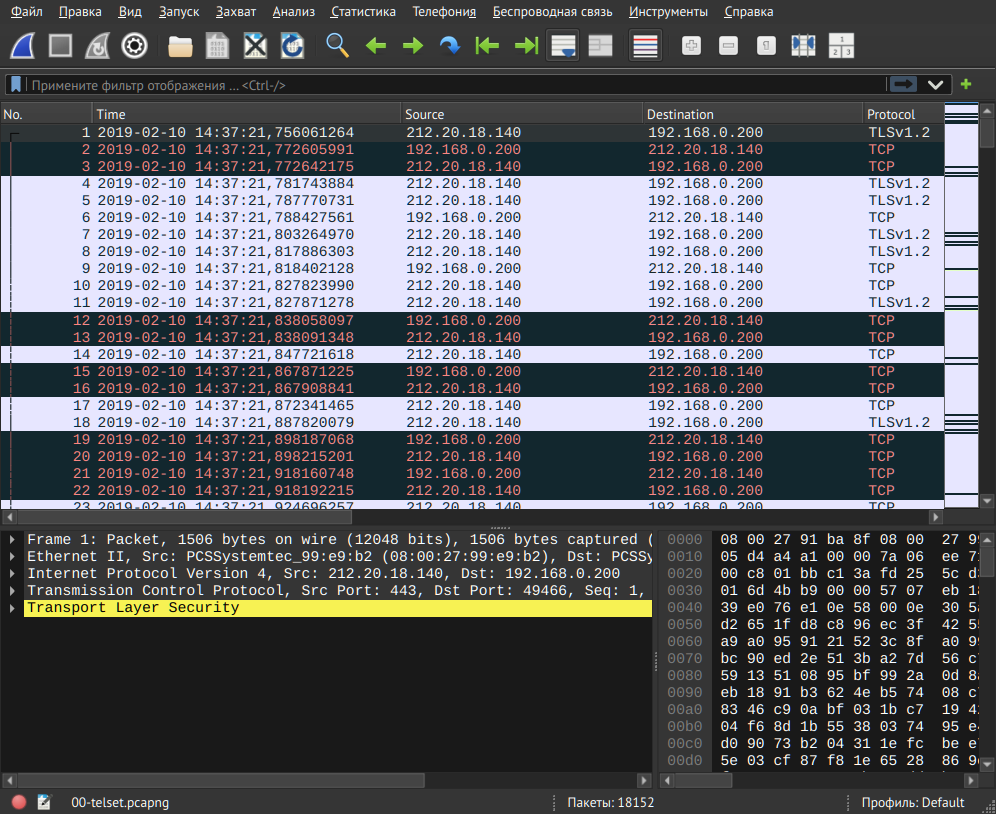Click the hex dump vertical scrollbar
Image resolution: width=996 pixels, height=814 pixels.
tap(987, 651)
